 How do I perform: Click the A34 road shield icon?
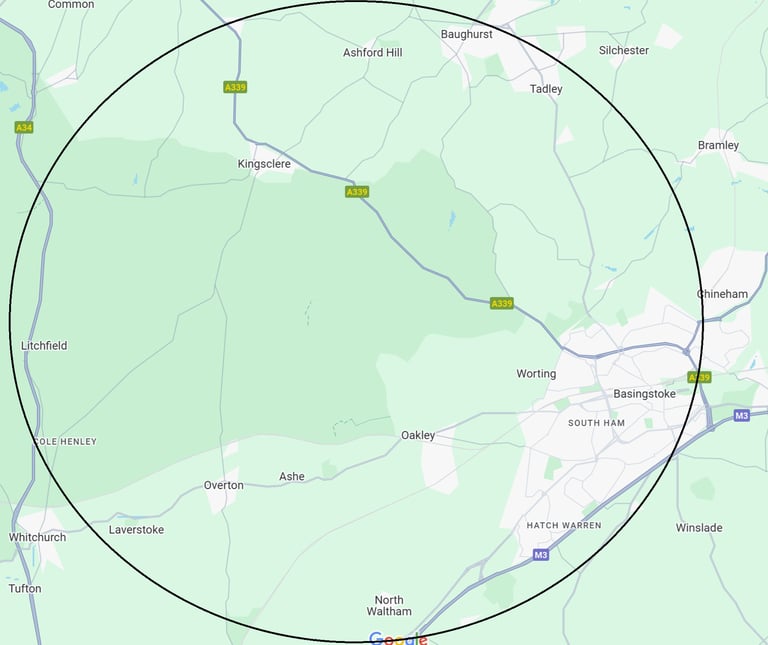pyautogui.click(x=24, y=128)
